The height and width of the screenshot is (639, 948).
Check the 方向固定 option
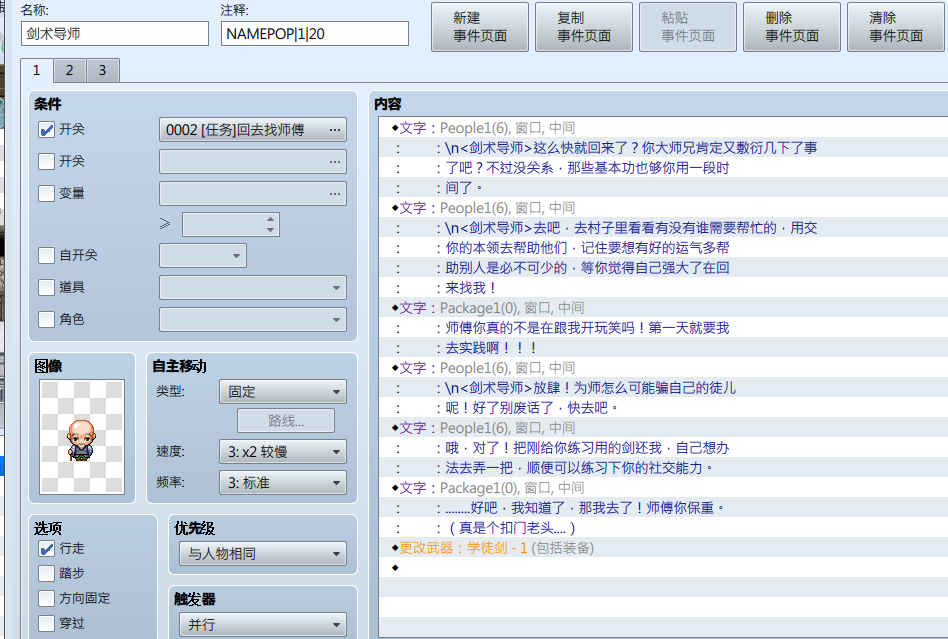coord(47,598)
